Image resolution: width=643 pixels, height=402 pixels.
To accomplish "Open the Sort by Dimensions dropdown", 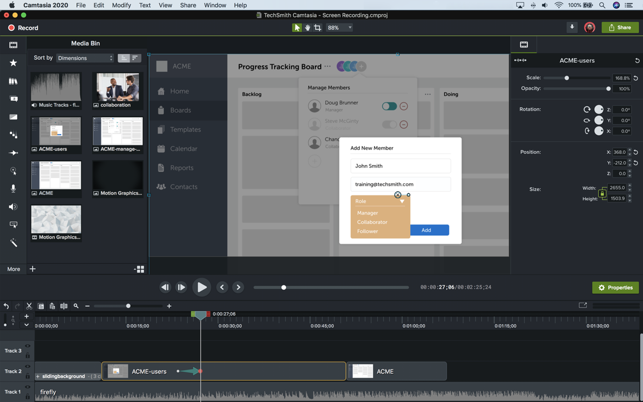I will (x=85, y=58).
